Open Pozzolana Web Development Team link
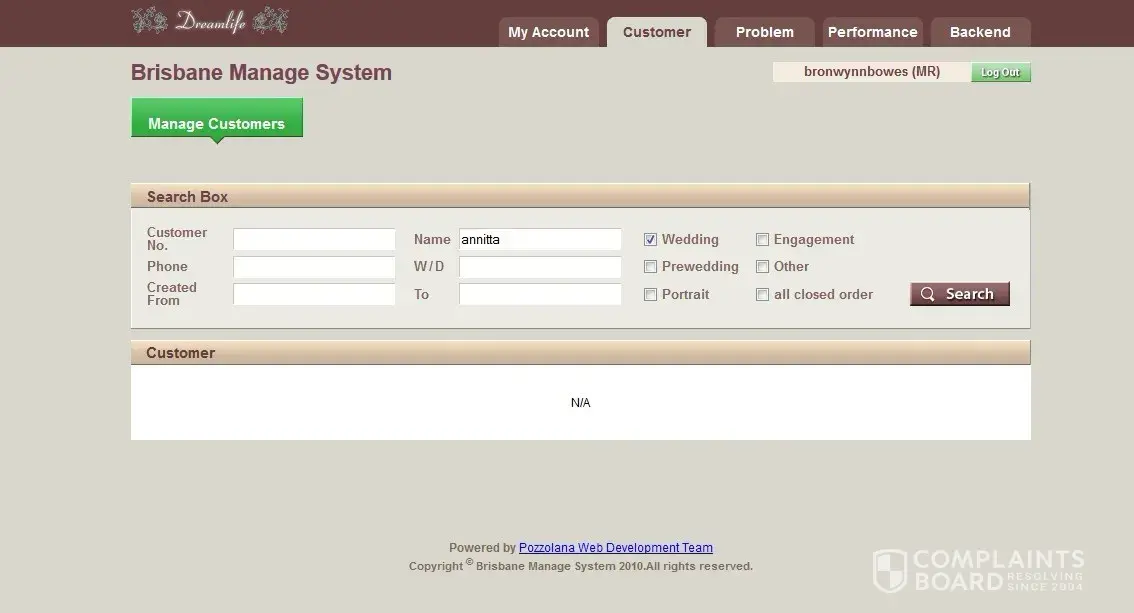Screen dimensions: 1134x613 [615, 548]
